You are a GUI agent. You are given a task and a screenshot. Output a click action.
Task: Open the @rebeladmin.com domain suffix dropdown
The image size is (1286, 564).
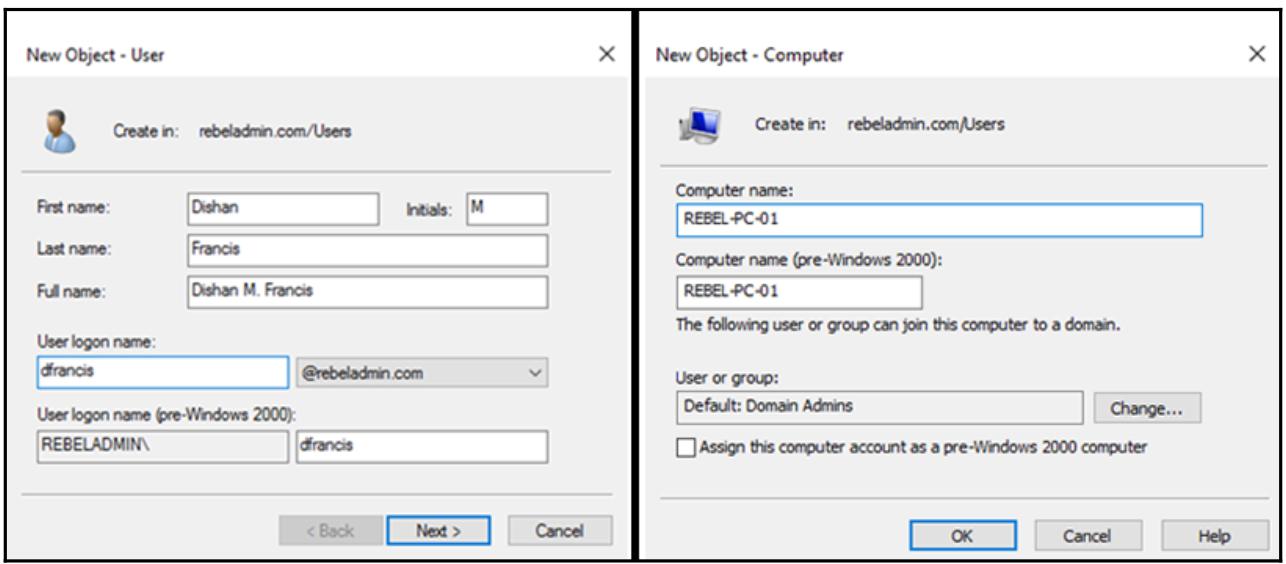tap(424, 373)
